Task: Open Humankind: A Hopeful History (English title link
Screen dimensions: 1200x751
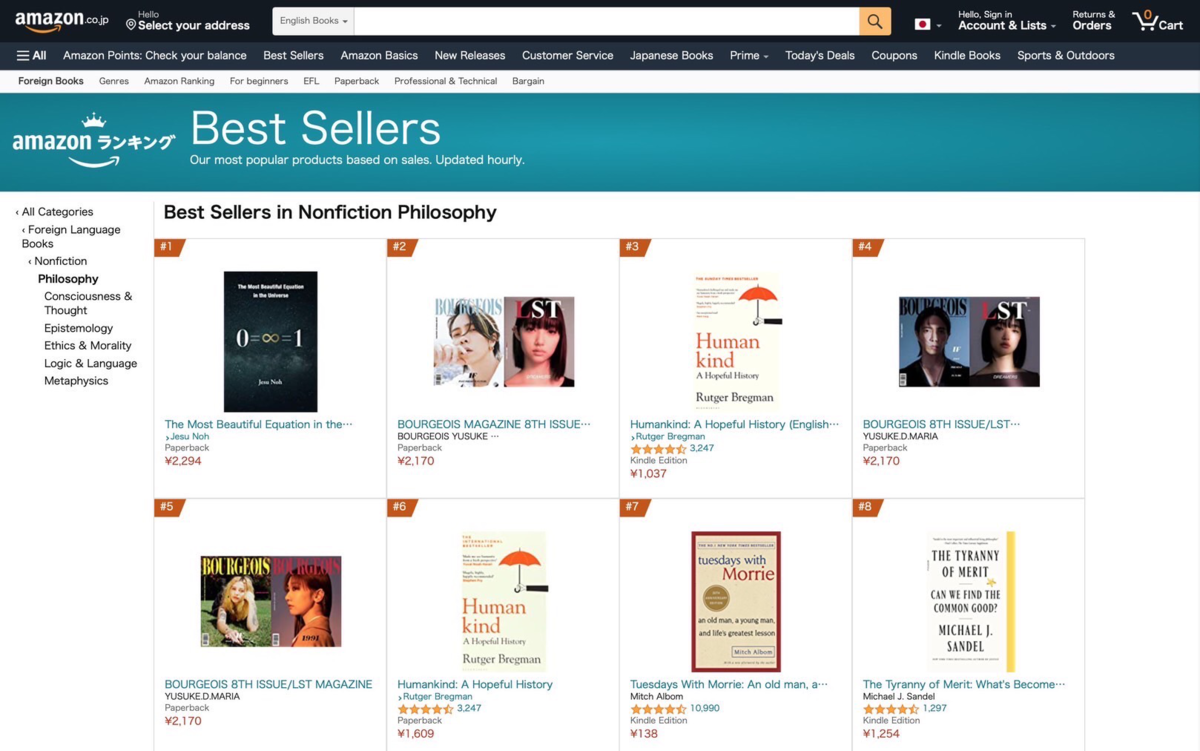Action: click(734, 424)
